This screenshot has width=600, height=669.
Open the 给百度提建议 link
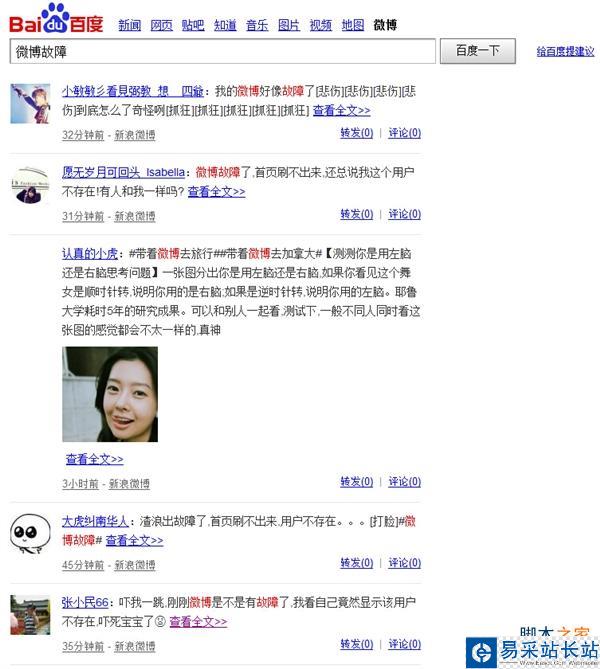pos(565,52)
